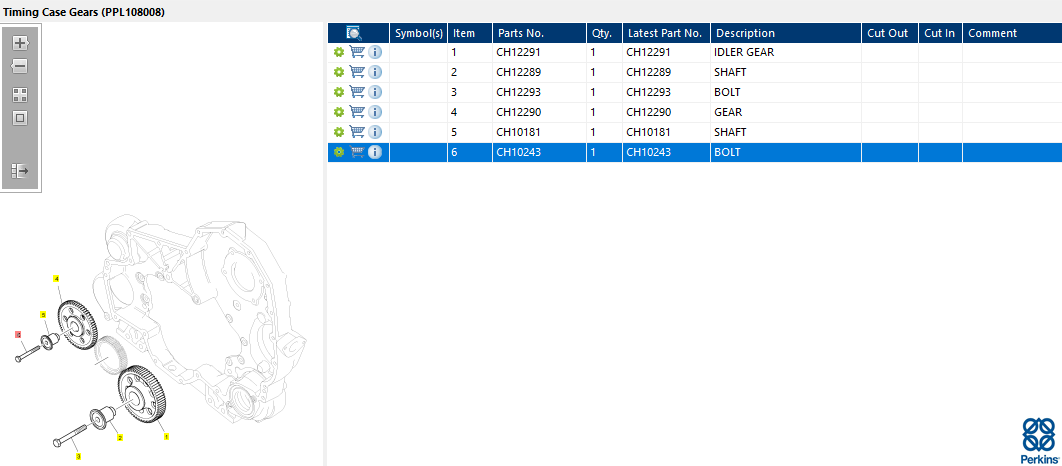Open info for CH12293 BOLT

click(x=375, y=92)
